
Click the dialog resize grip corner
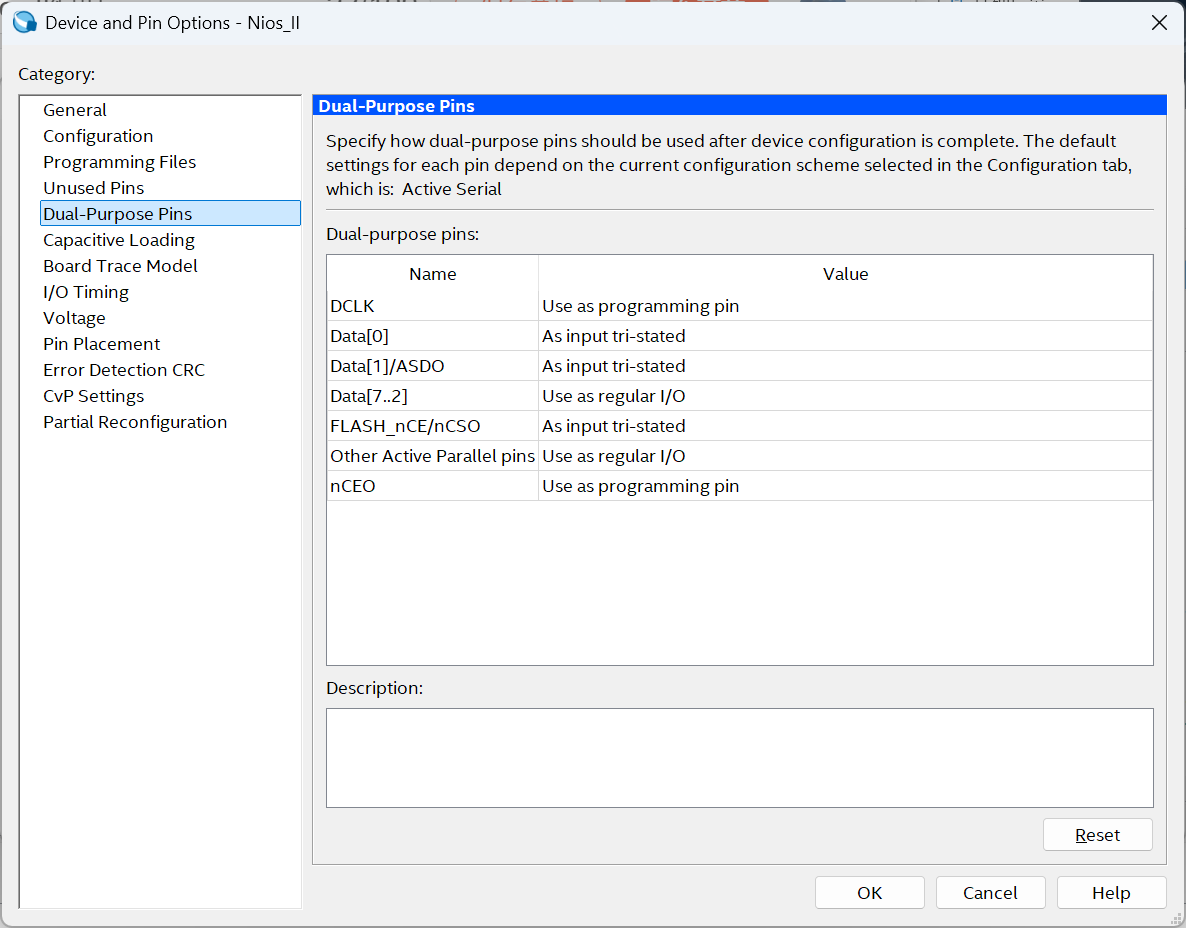pos(1176,918)
